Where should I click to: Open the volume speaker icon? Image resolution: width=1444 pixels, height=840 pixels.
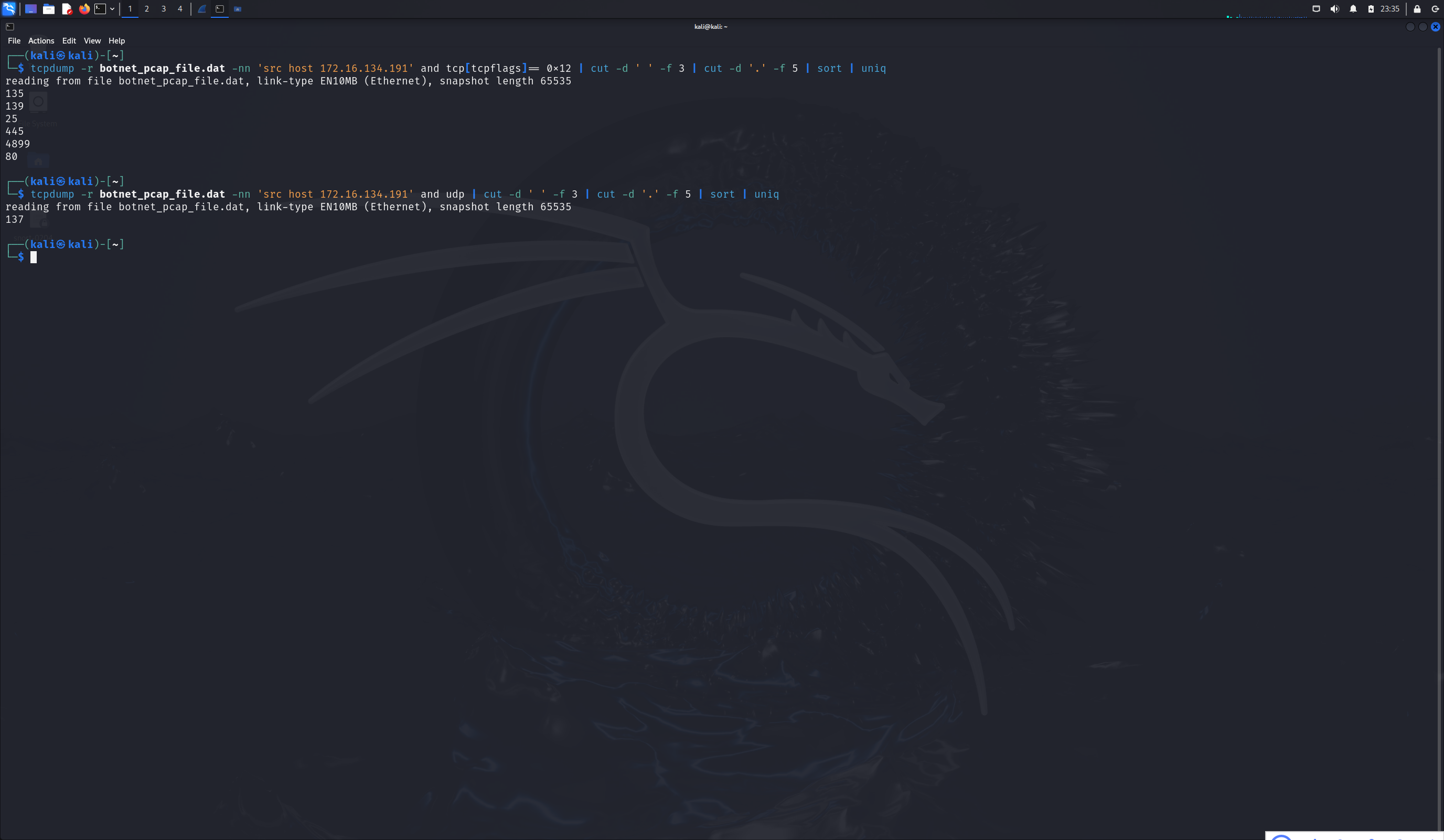(x=1334, y=8)
